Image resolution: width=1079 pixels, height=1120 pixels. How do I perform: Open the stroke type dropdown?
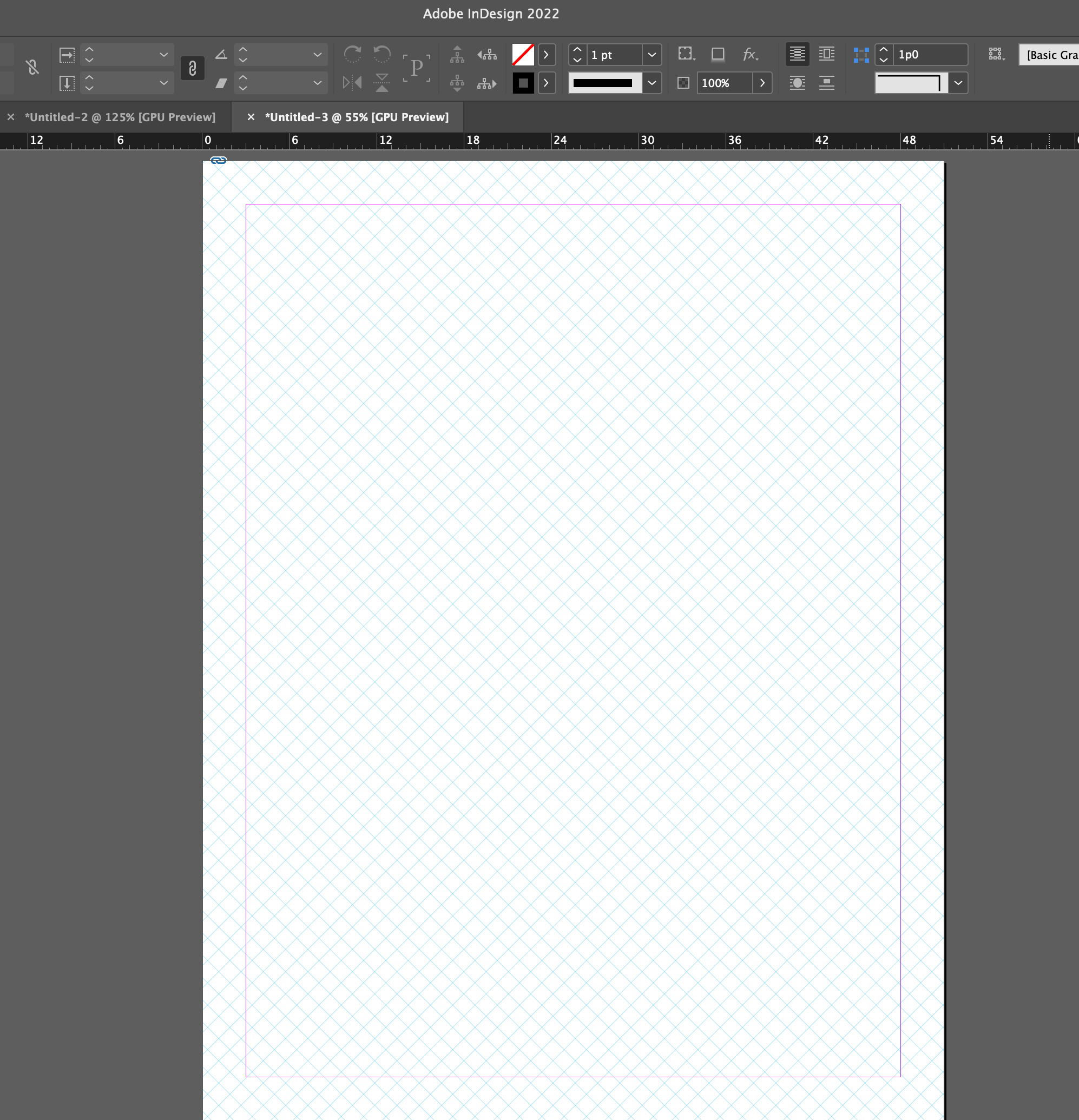click(652, 83)
